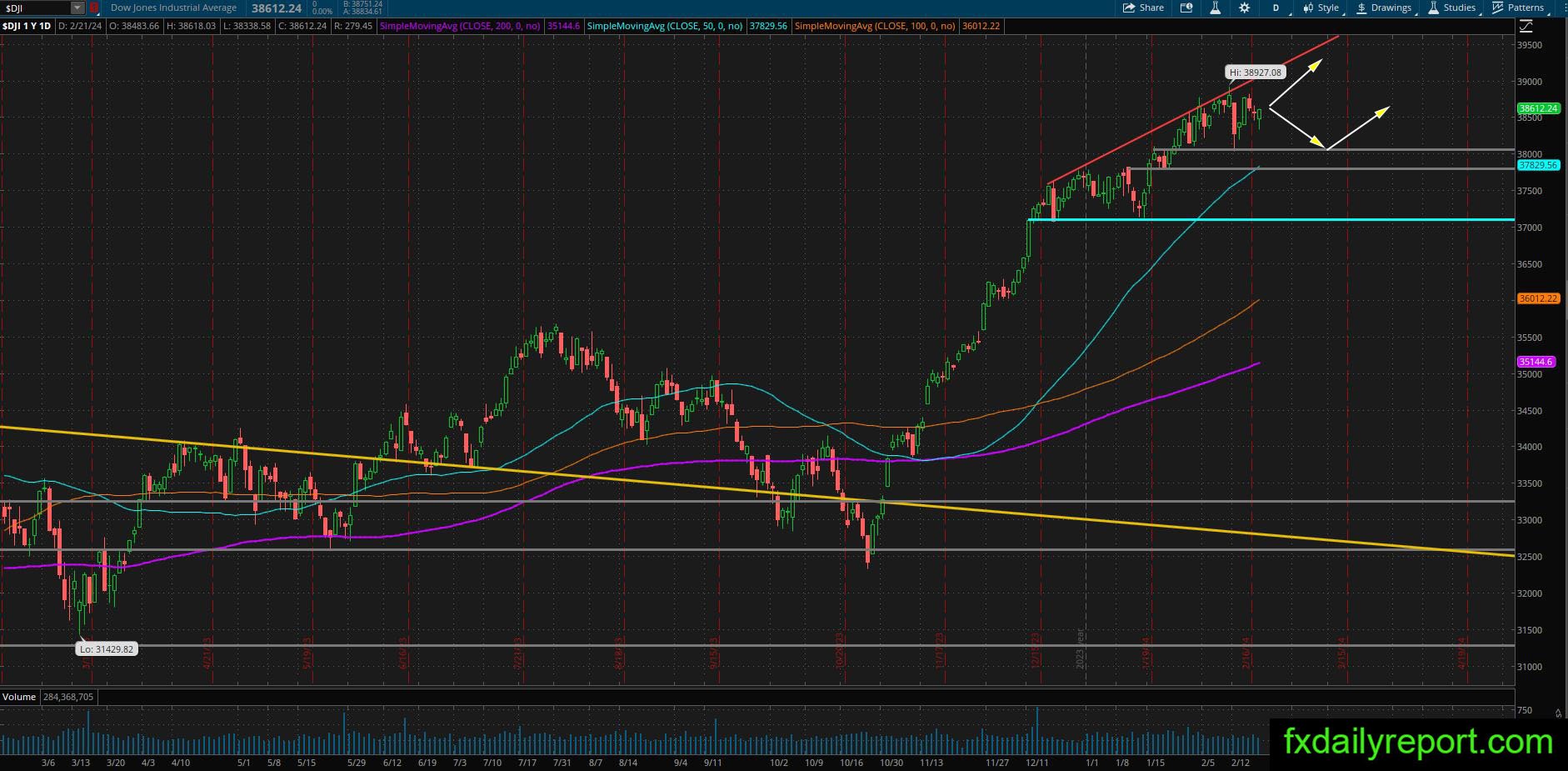Click the Dow Jones Industrial Average title
This screenshot has width=1568, height=771.
click(x=173, y=8)
